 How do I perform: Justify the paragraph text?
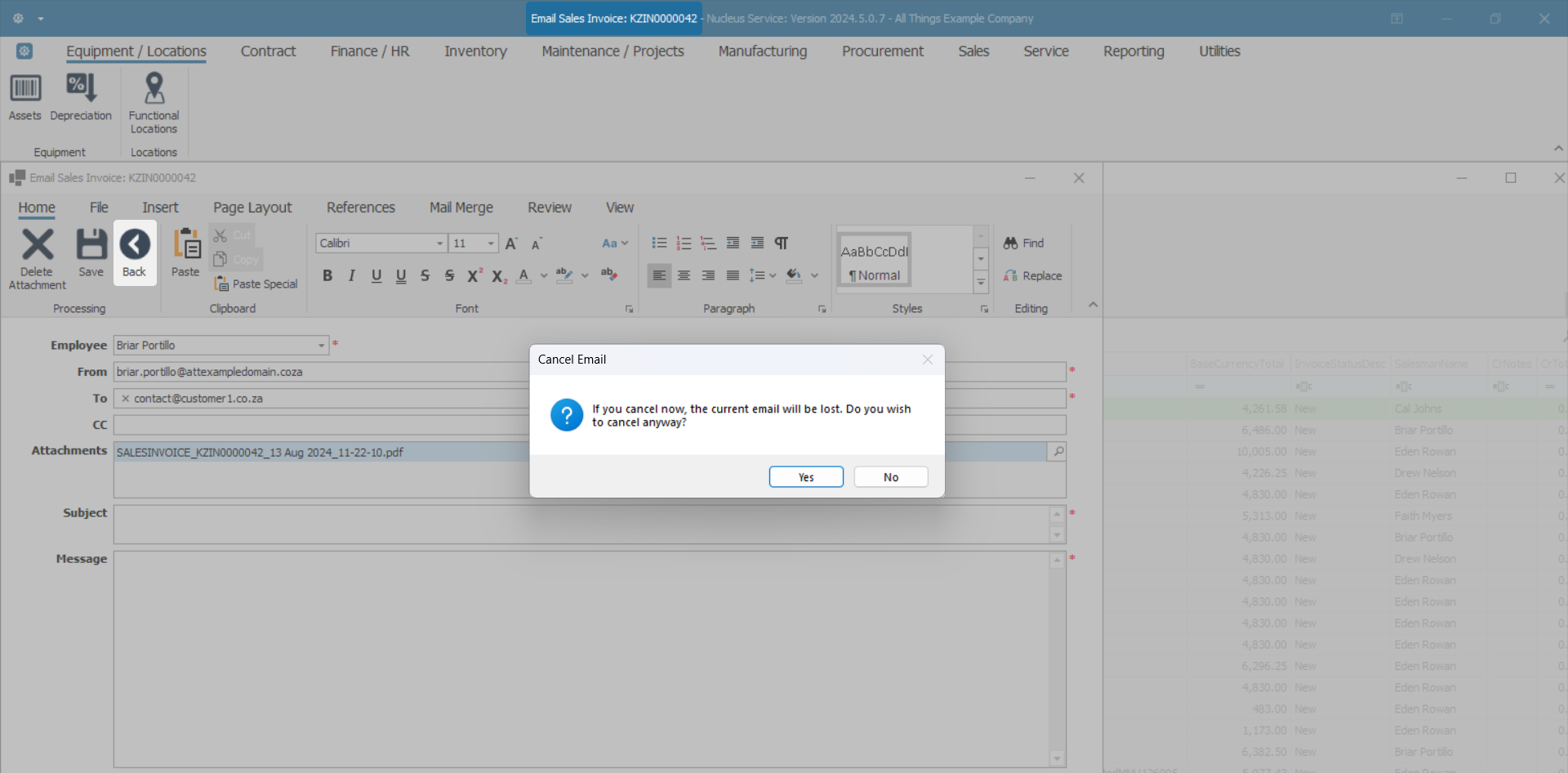733,276
